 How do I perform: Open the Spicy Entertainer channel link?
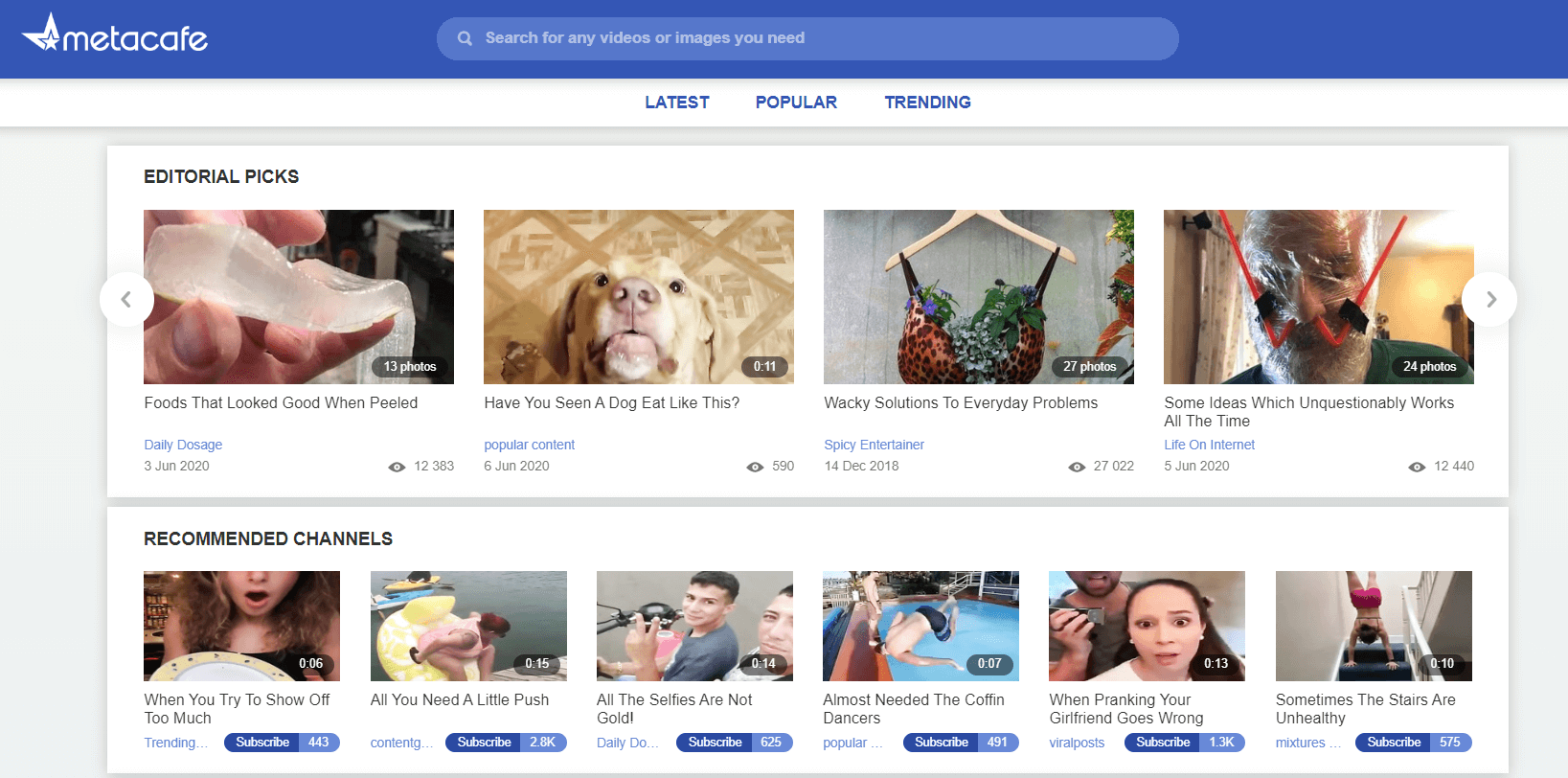(874, 445)
